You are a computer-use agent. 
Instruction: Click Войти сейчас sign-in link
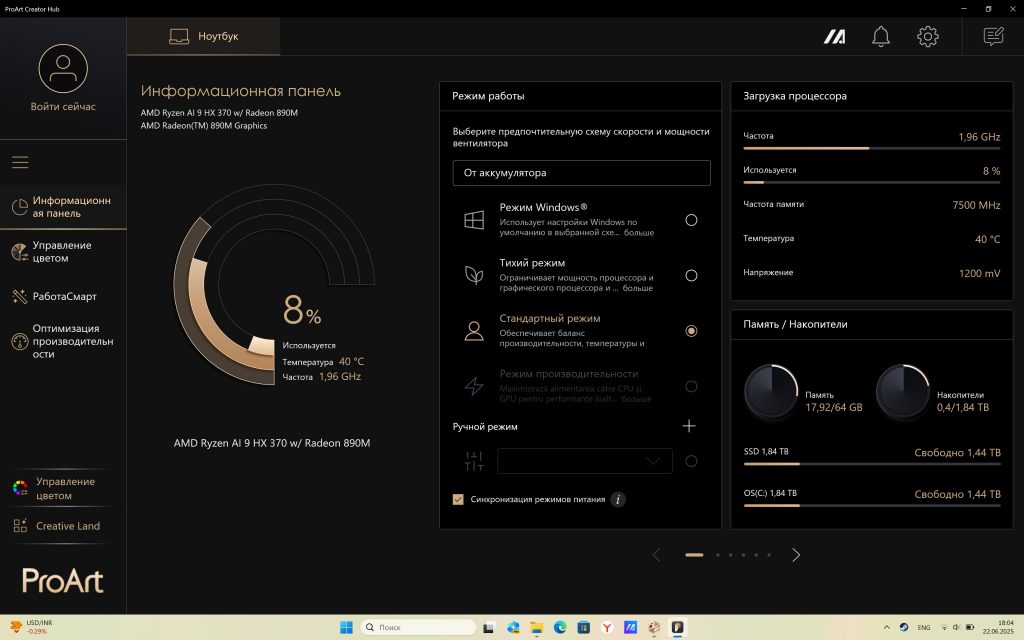tap(63, 106)
